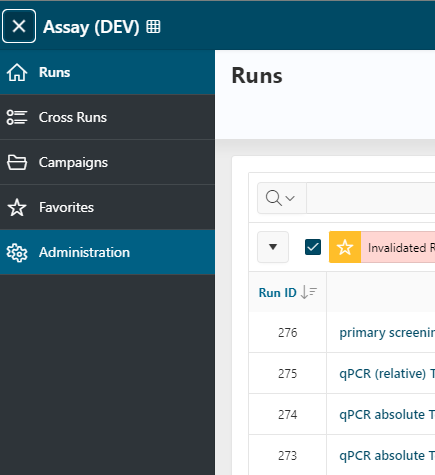Expand the filter row triangle dropdown

point(273,247)
